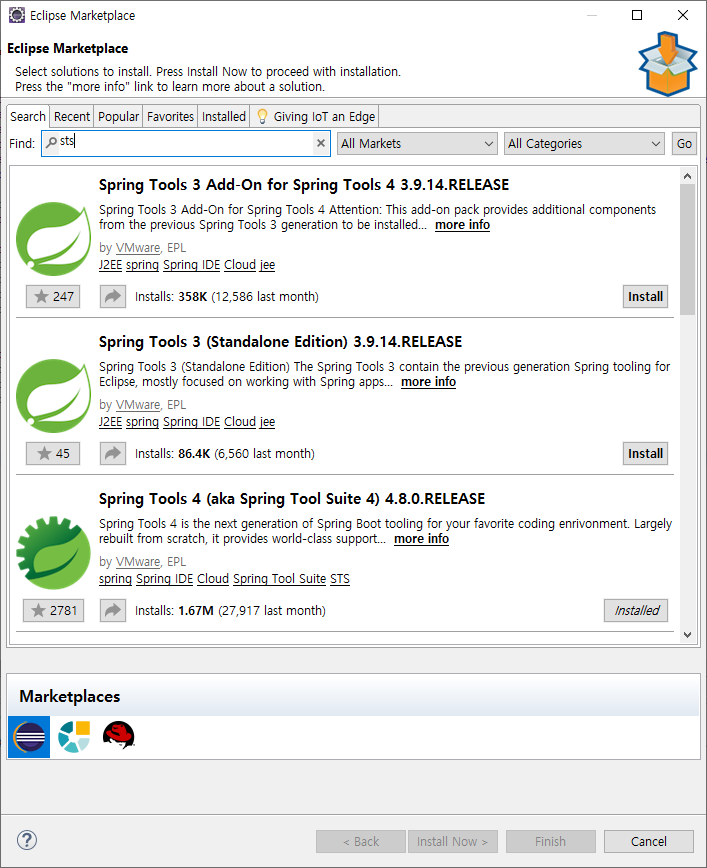Screen dimensions: 707x868
Task: Click the Installed button for Spring Tools 4
Action: (x=636, y=610)
